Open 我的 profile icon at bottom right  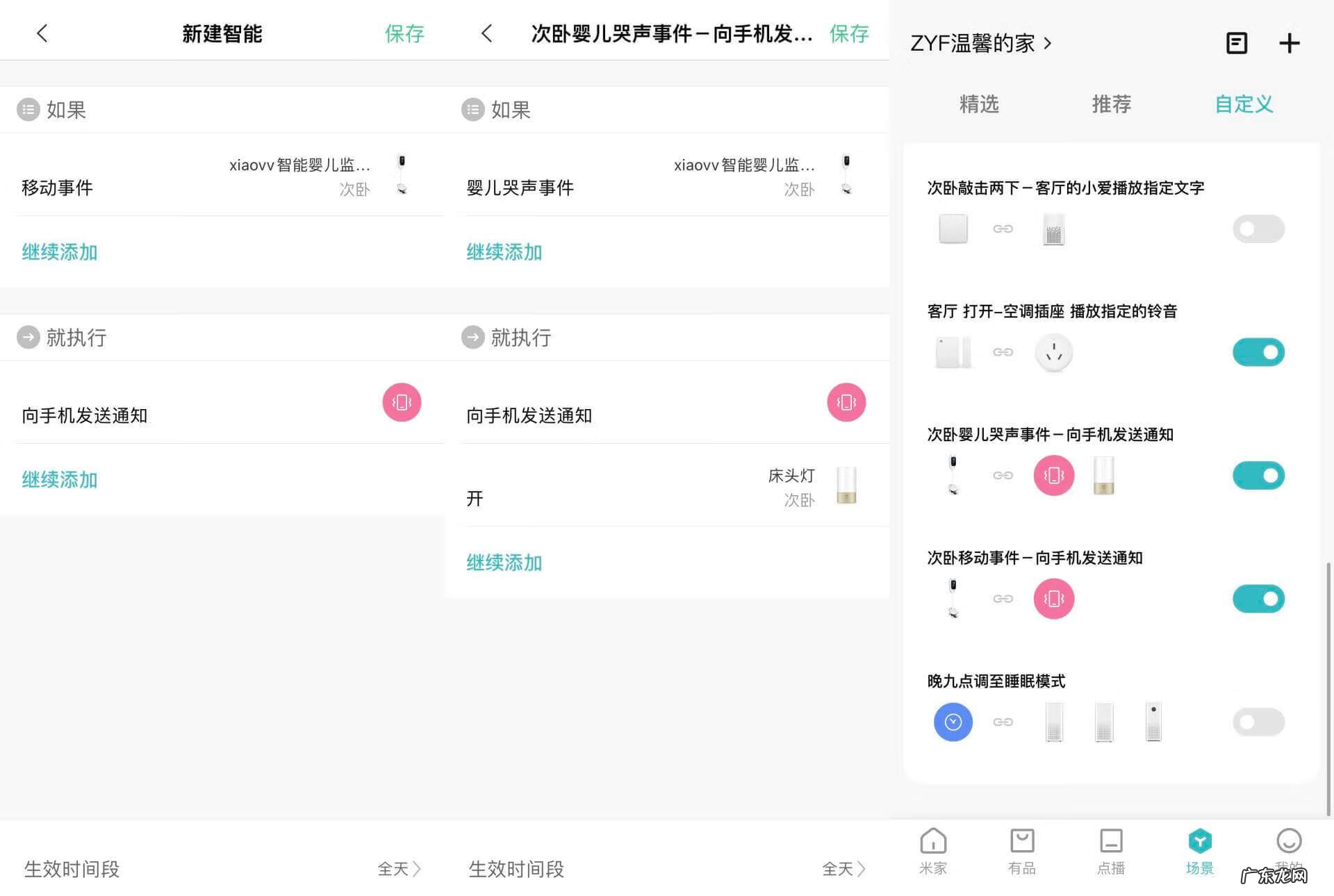(x=1289, y=849)
